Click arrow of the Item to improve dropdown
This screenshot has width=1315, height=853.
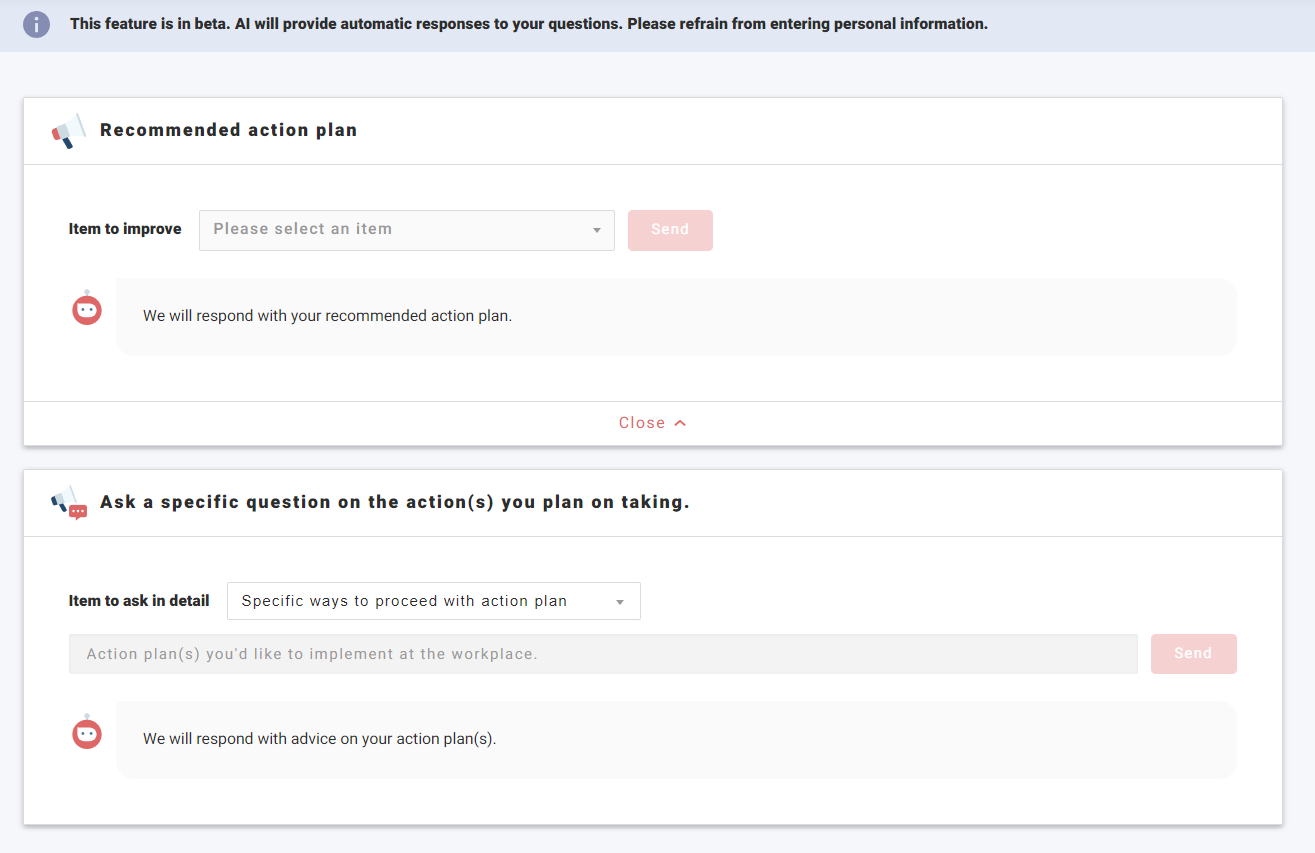click(x=597, y=230)
